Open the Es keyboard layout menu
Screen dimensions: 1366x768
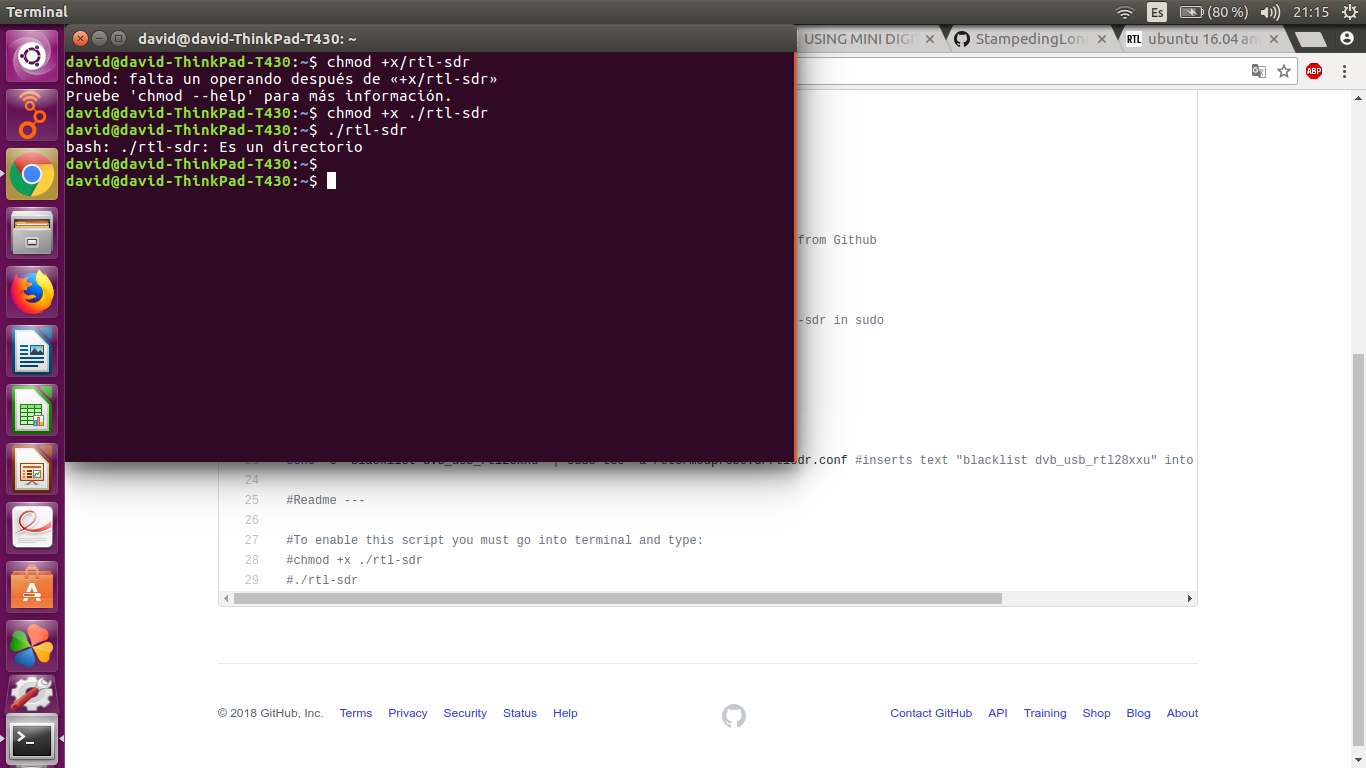pos(1157,12)
